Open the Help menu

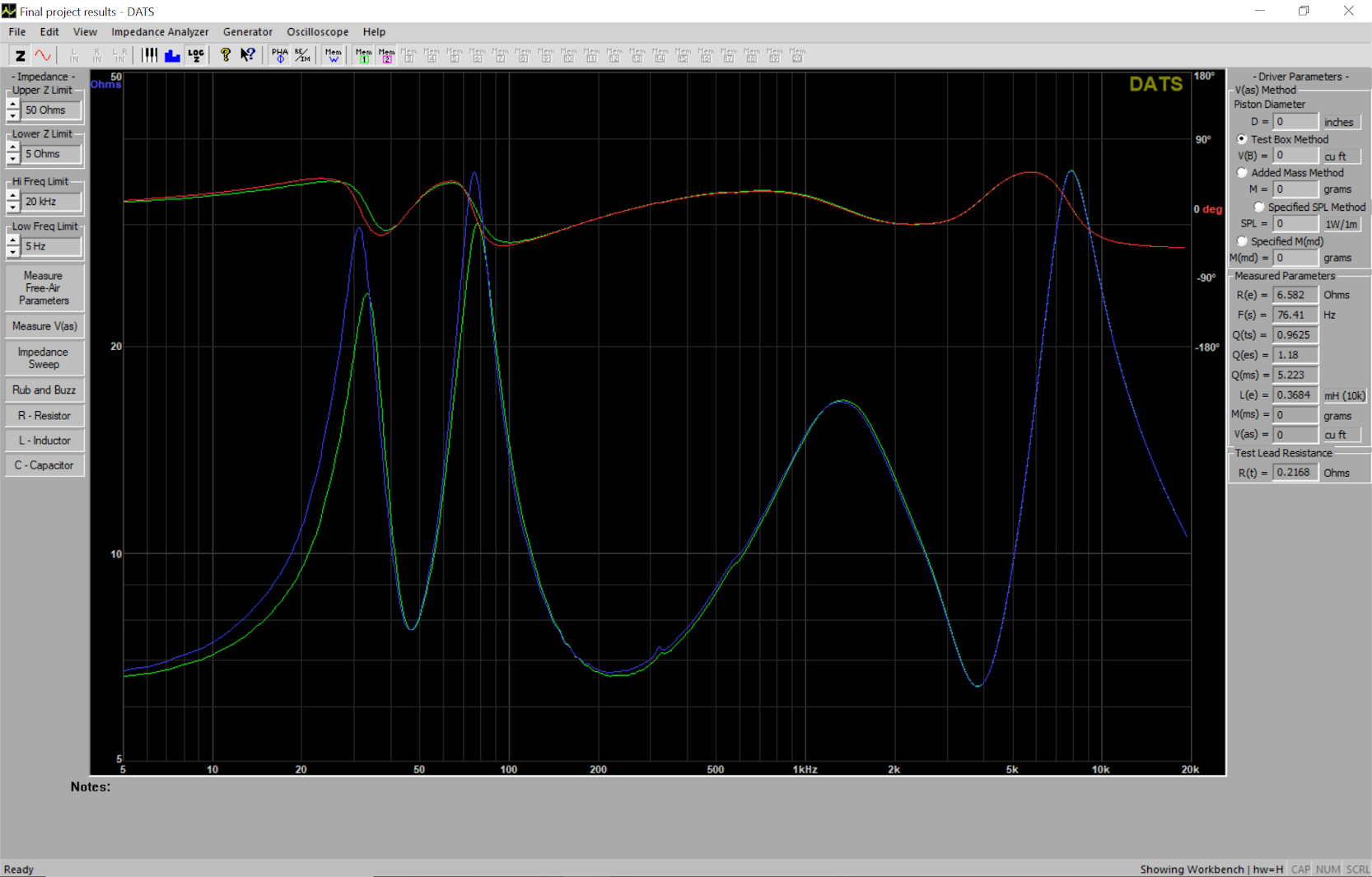[x=374, y=32]
